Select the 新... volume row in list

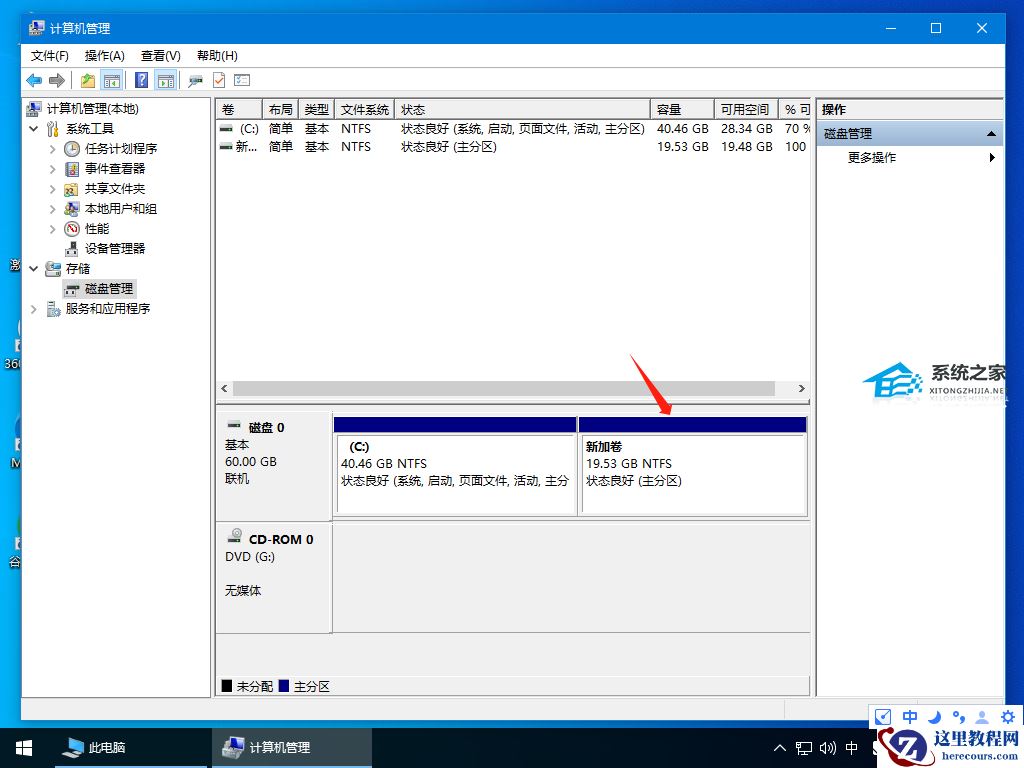point(513,147)
